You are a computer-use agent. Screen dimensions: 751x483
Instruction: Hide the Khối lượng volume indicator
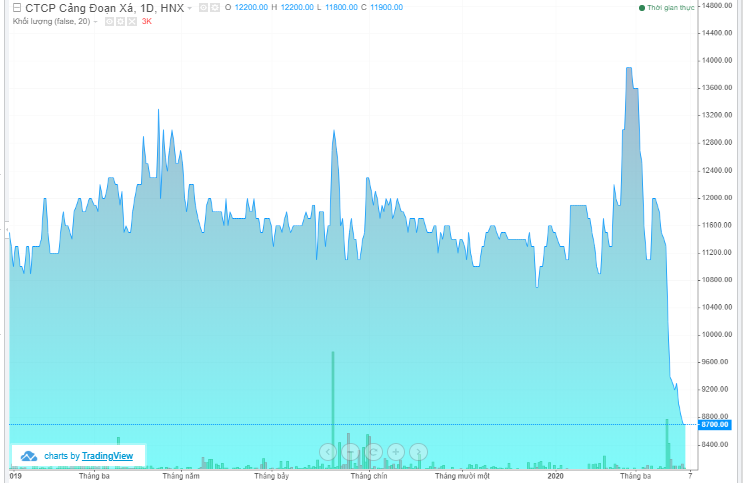108,21
